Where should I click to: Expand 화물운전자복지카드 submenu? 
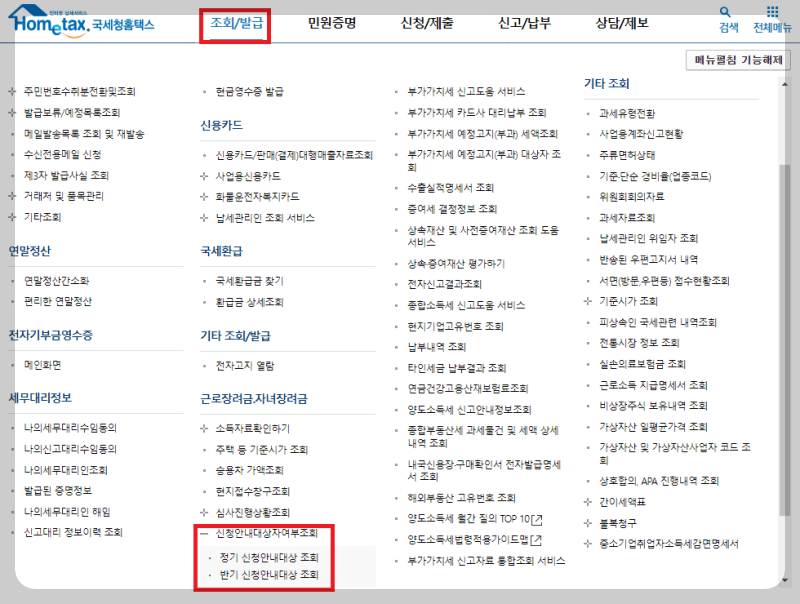(x=204, y=197)
